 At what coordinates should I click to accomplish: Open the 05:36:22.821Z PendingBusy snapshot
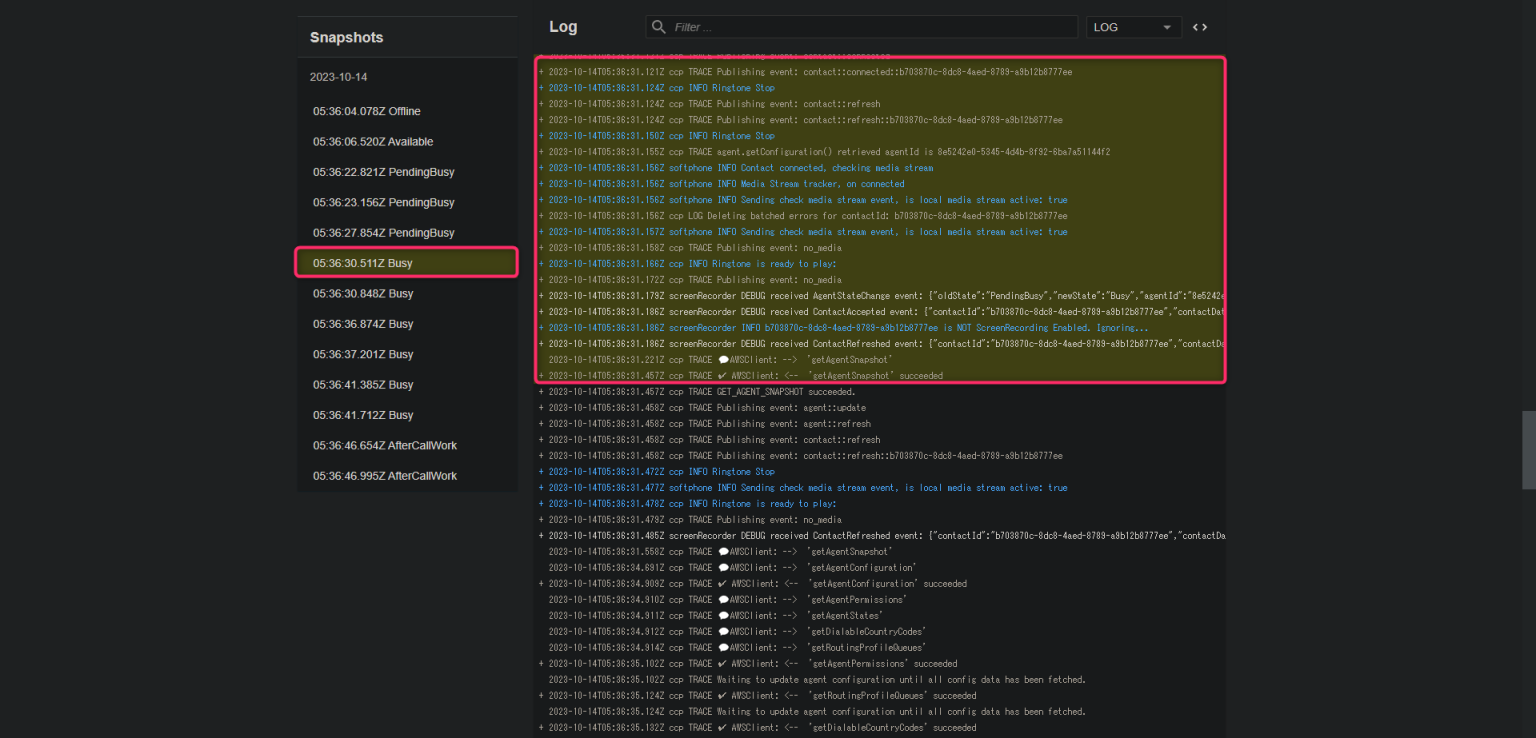coord(383,172)
